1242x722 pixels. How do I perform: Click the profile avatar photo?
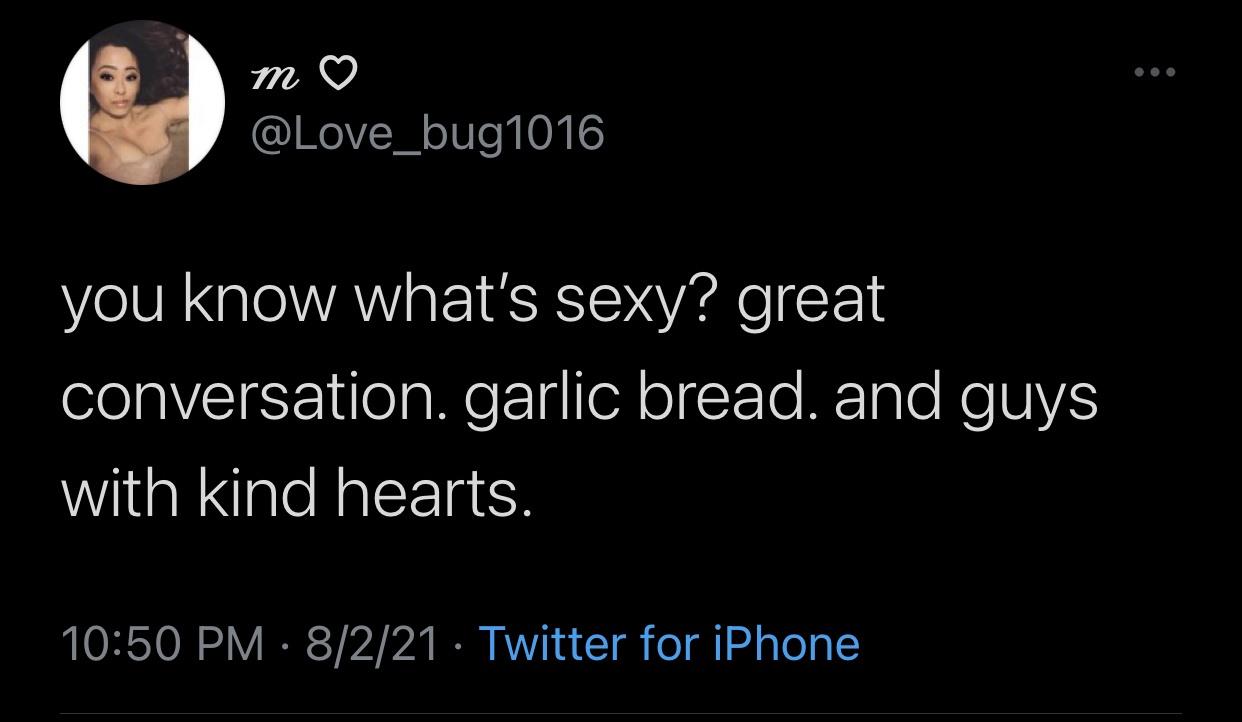143,103
